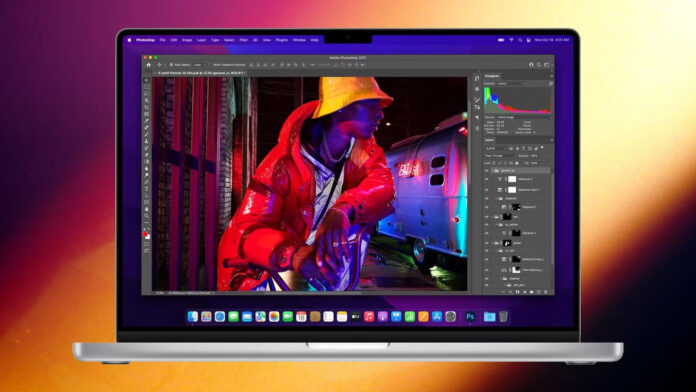Image resolution: width=696 pixels, height=392 pixels.
Task: Select the Horizontal Type tool
Action: click(x=147, y=189)
